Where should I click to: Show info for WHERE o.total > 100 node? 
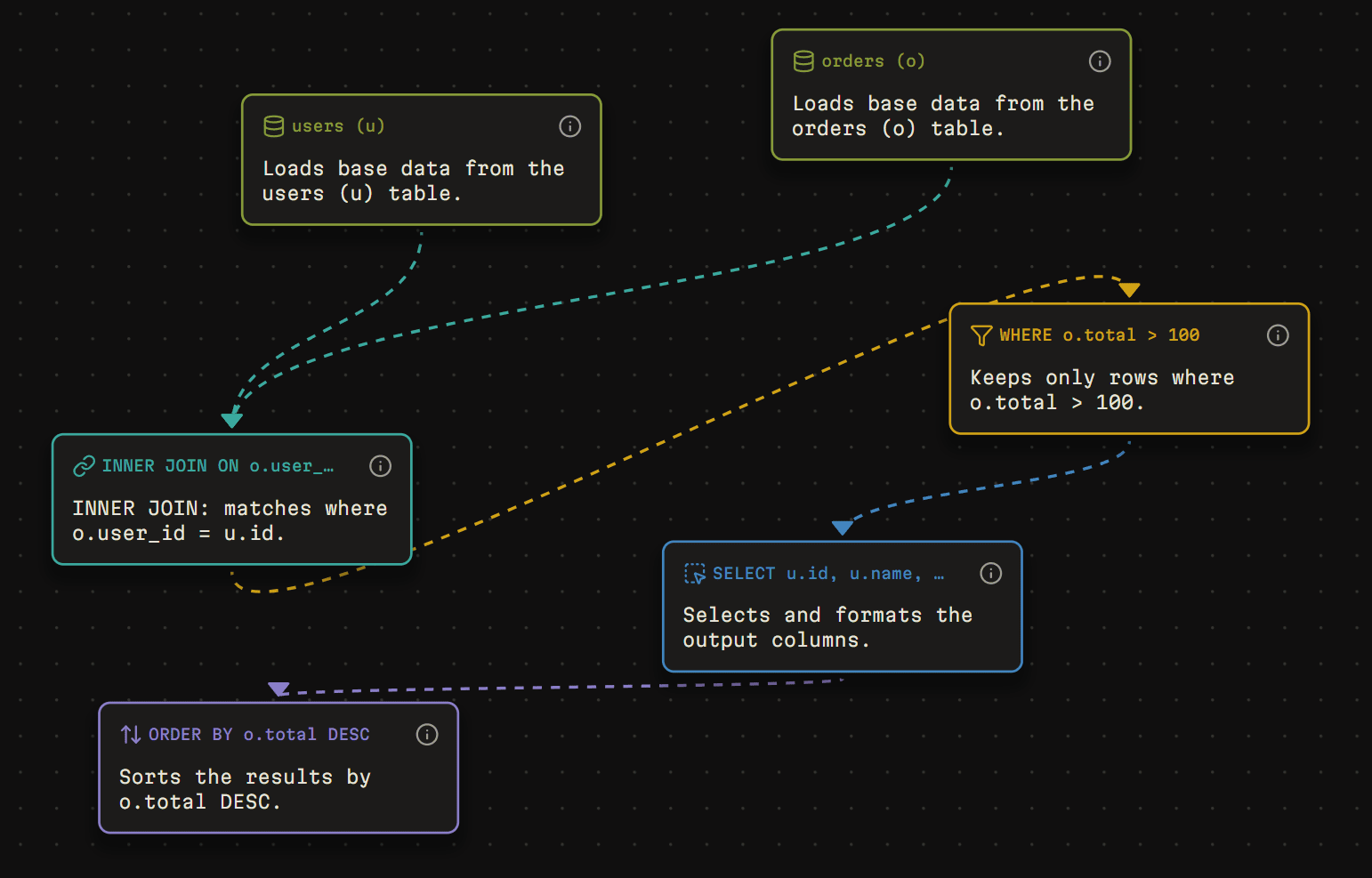pyautogui.click(x=1278, y=335)
